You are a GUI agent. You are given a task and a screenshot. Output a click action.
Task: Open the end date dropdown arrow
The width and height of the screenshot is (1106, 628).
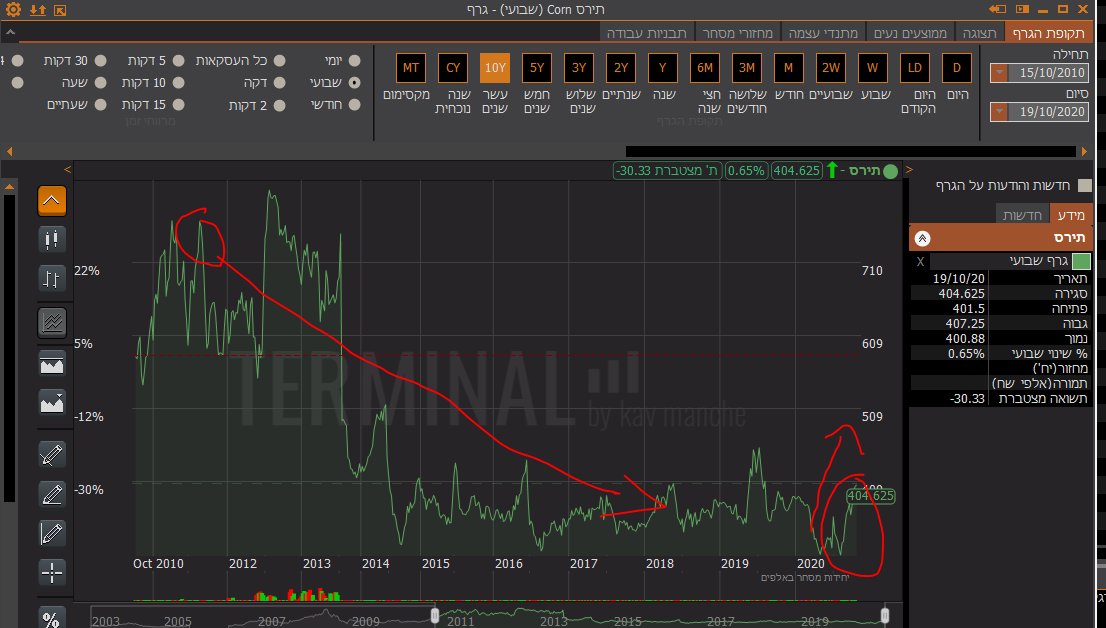pyautogui.click(x=999, y=111)
